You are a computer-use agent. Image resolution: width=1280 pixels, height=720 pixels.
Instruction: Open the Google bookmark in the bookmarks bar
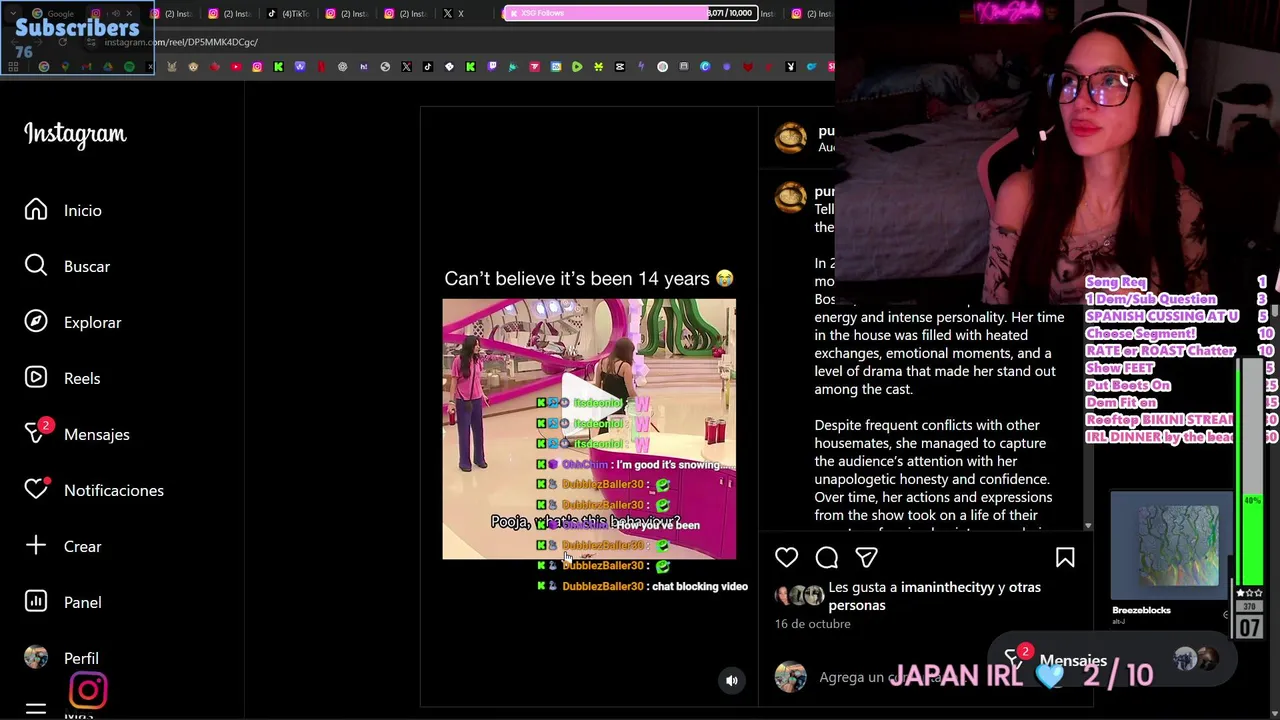pyautogui.click(x=44, y=67)
